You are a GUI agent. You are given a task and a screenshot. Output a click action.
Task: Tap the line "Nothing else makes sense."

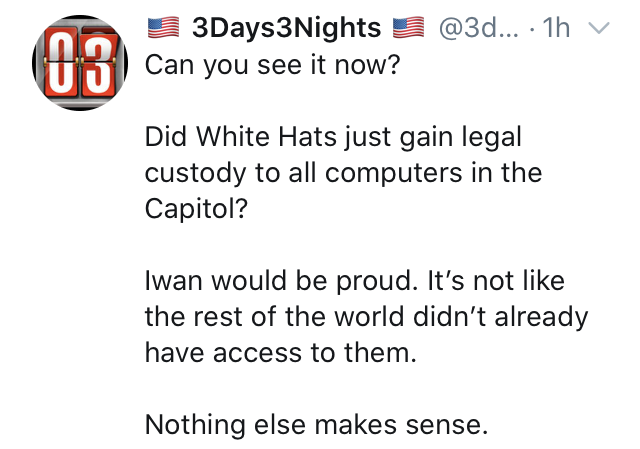tap(316, 424)
